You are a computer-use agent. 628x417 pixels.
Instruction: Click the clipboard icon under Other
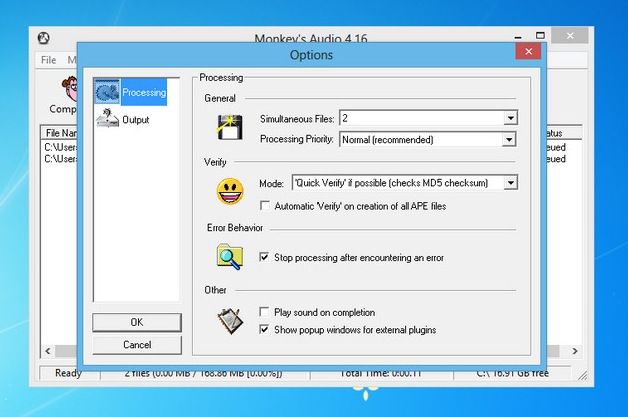230,321
